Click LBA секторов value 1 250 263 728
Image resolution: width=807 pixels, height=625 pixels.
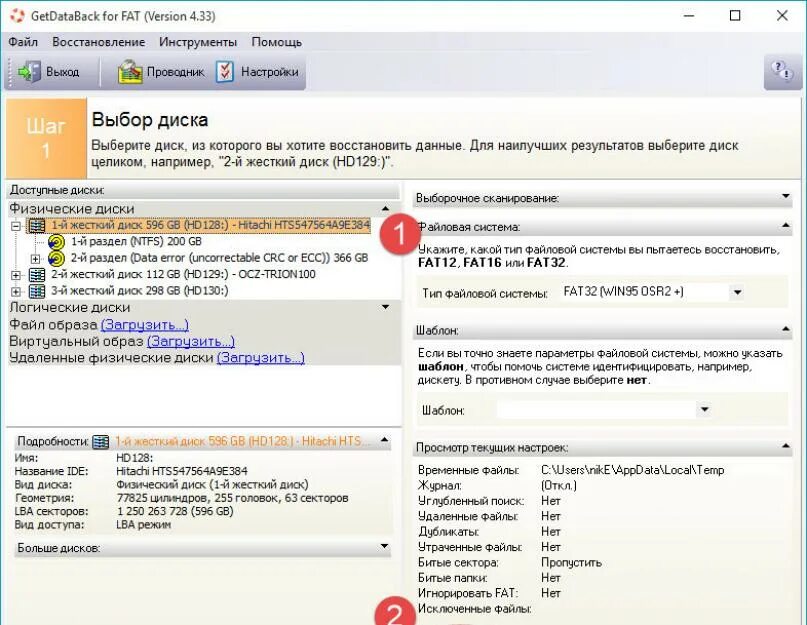click(x=174, y=511)
